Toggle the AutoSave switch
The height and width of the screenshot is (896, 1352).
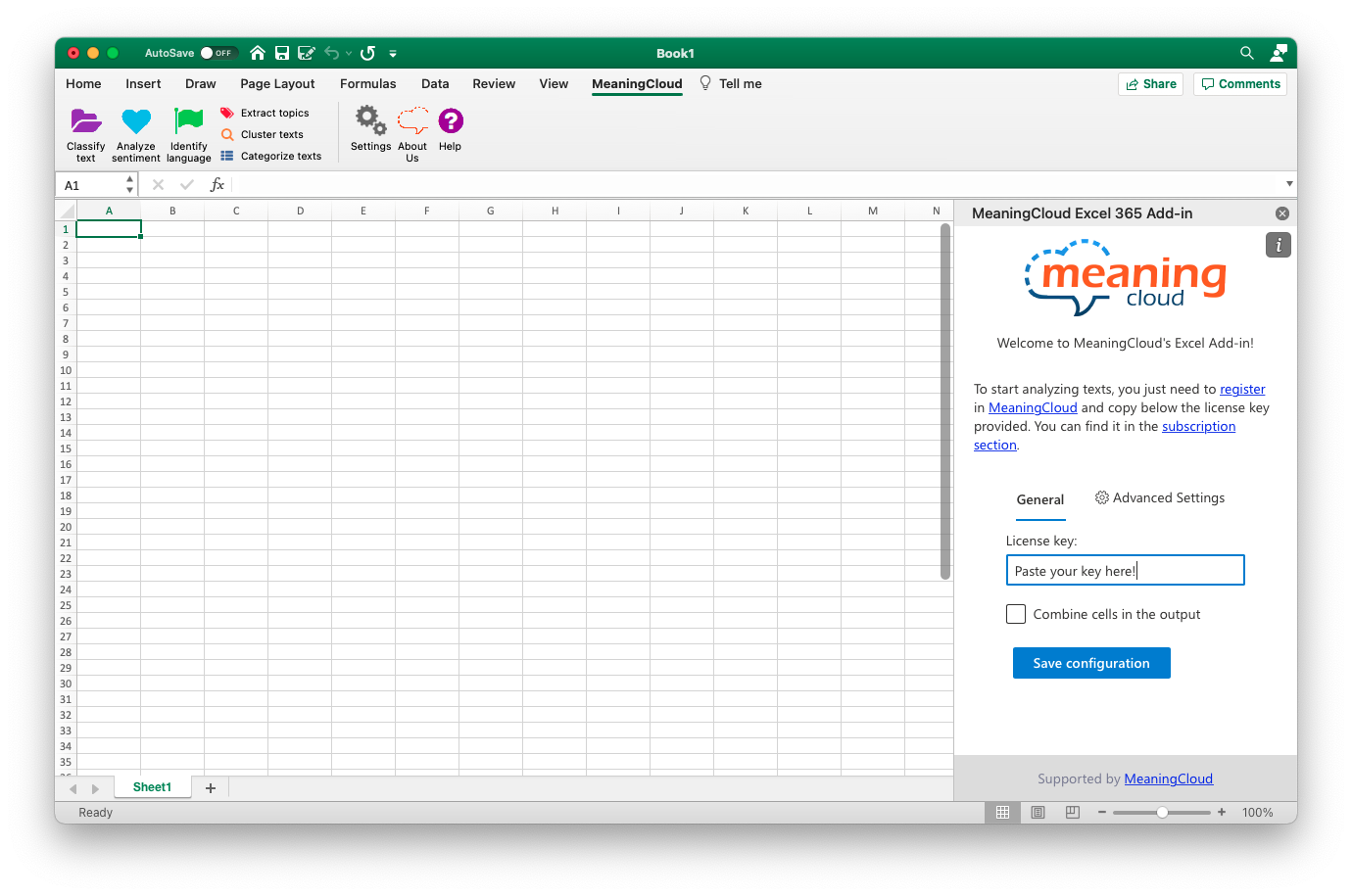[217, 53]
